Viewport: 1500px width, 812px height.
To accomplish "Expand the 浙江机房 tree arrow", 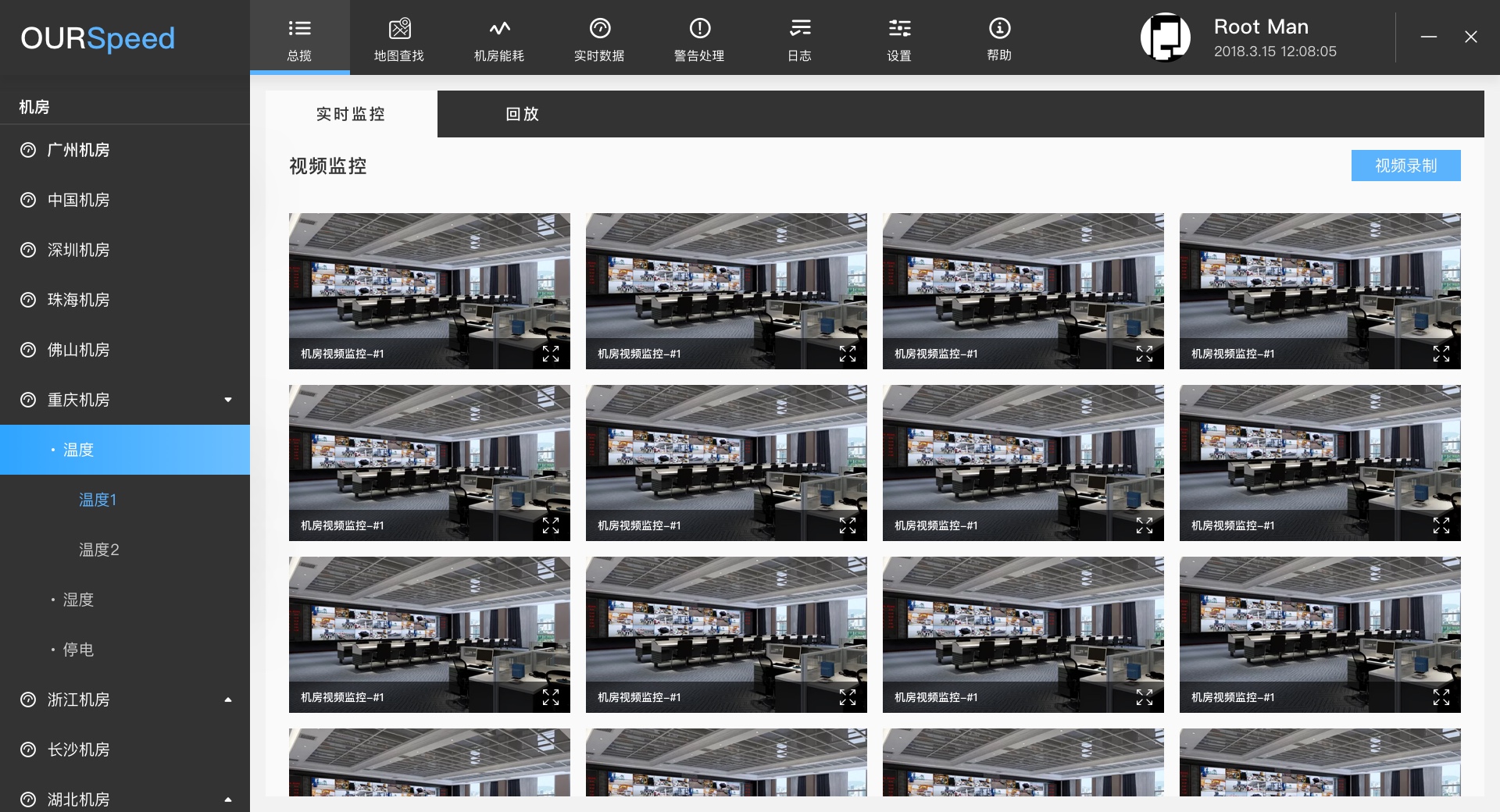I will pos(228,700).
